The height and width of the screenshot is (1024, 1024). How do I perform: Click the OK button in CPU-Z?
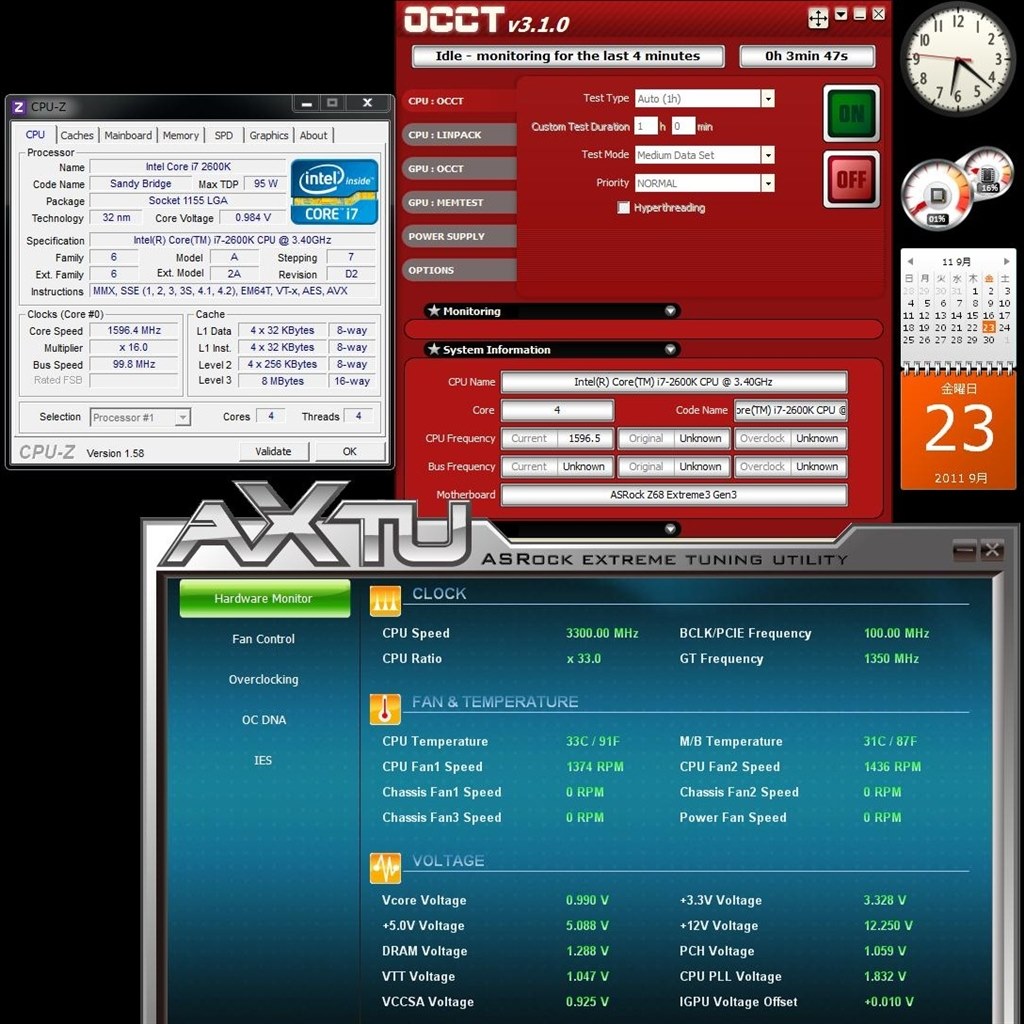(349, 451)
